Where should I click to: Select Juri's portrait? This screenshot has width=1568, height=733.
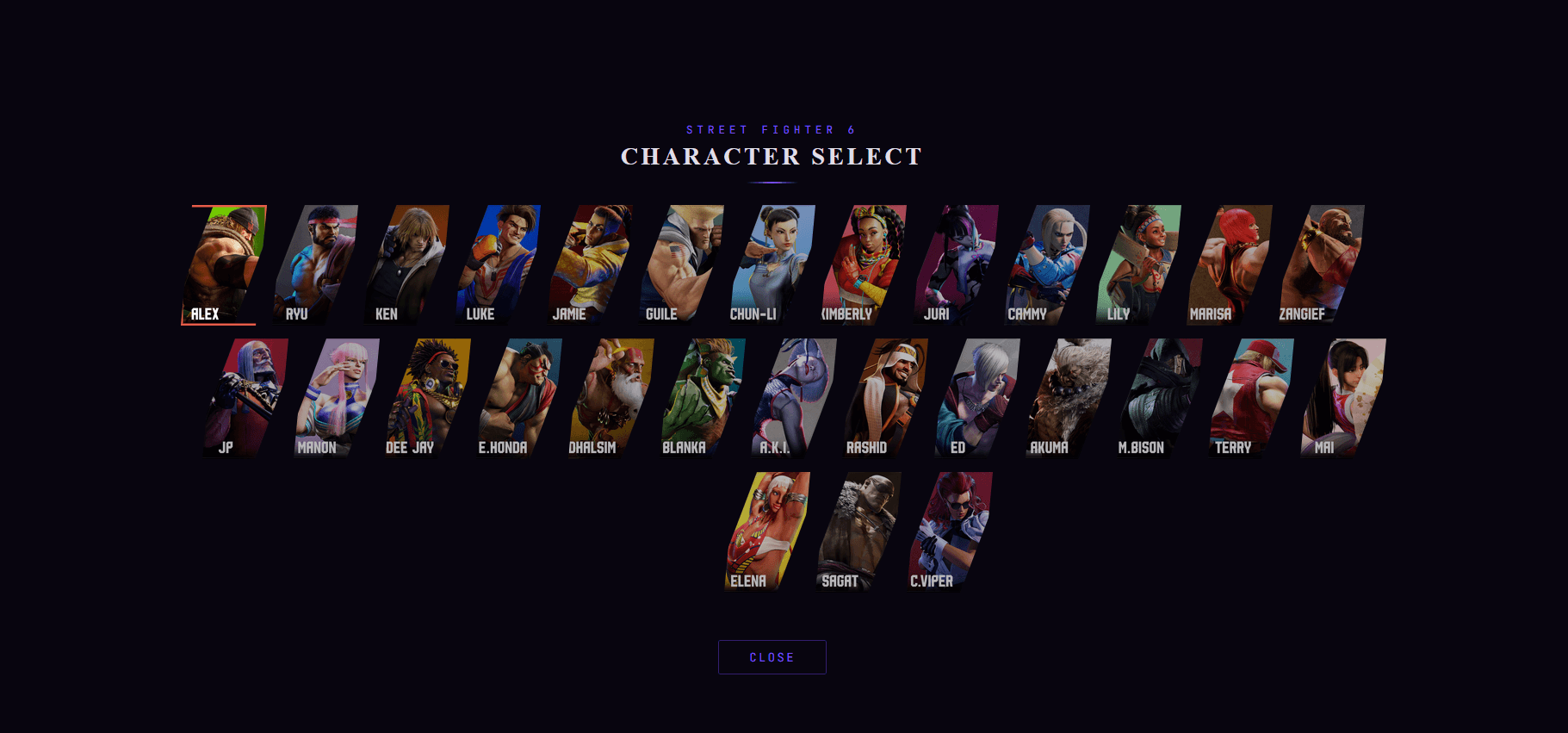[957, 264]
